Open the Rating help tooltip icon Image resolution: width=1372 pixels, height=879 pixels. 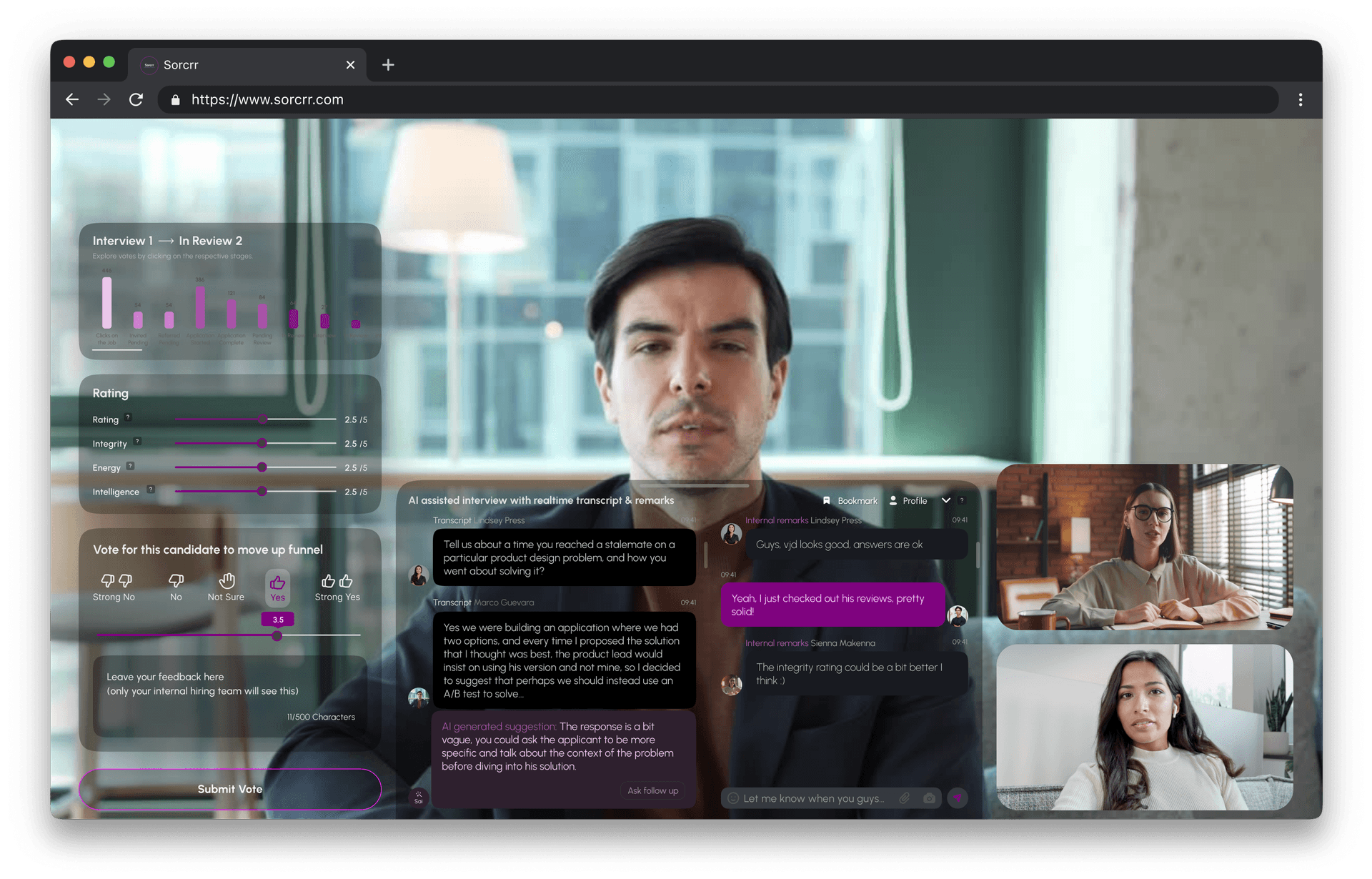(x=127, y=417)
